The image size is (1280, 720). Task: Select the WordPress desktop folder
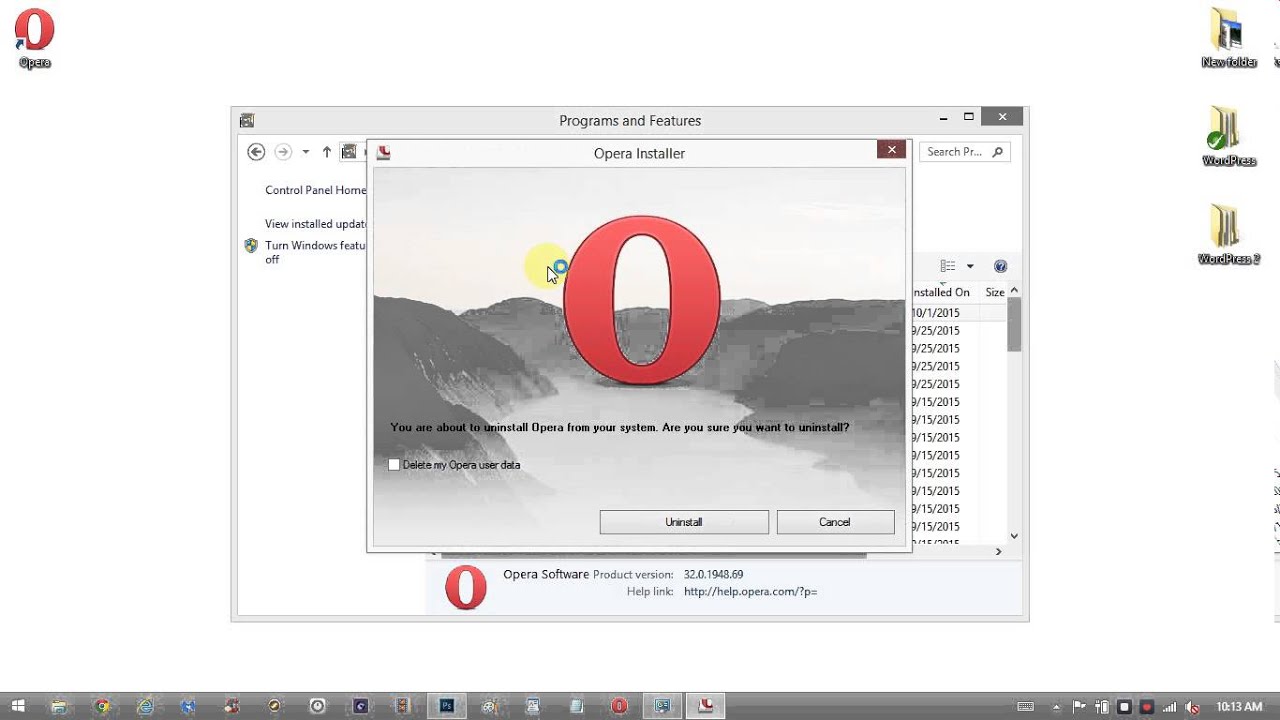click(1229, 136)
